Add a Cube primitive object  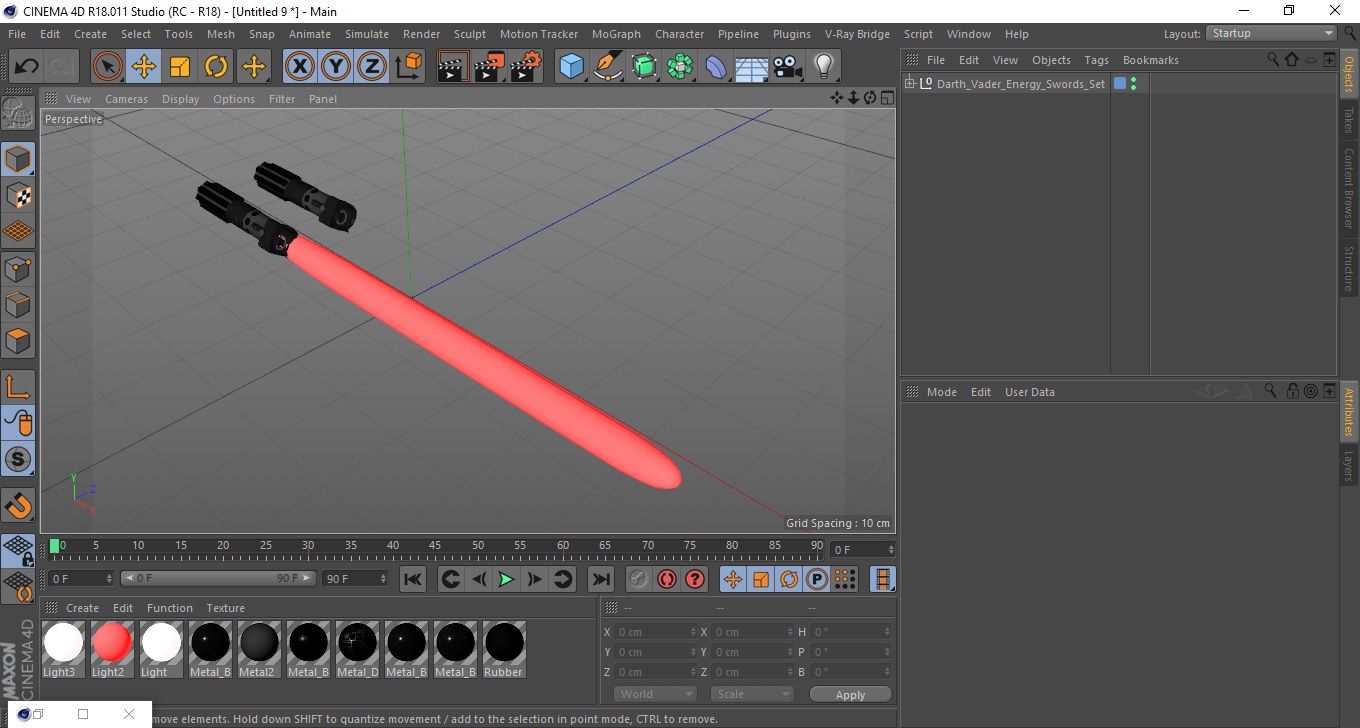pos(572,67)
